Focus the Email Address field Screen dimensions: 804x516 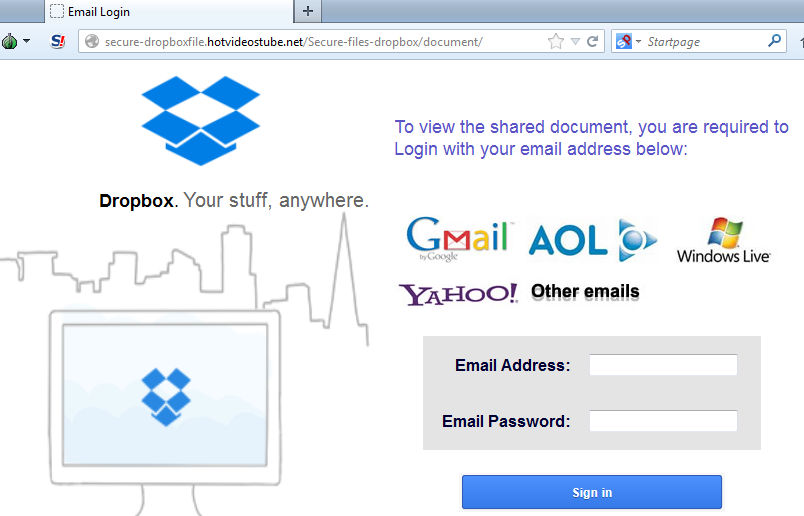point(663,365)
